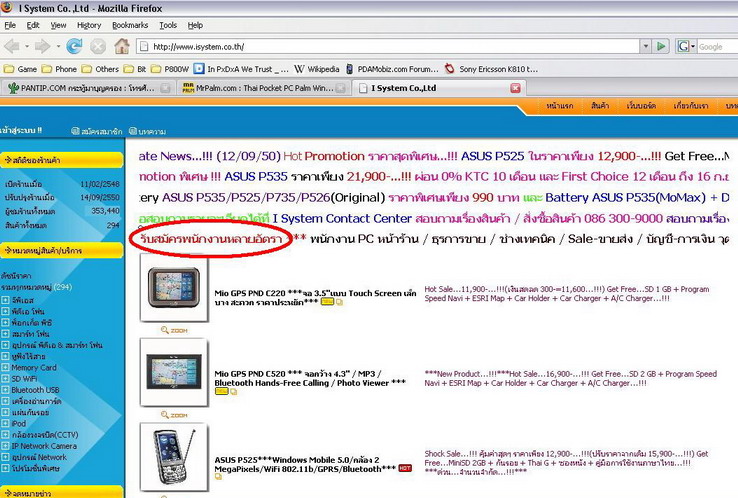Close the MrPalm.com tab
The height and width of the screenshot is (498, 738).
tap(340, 88)
